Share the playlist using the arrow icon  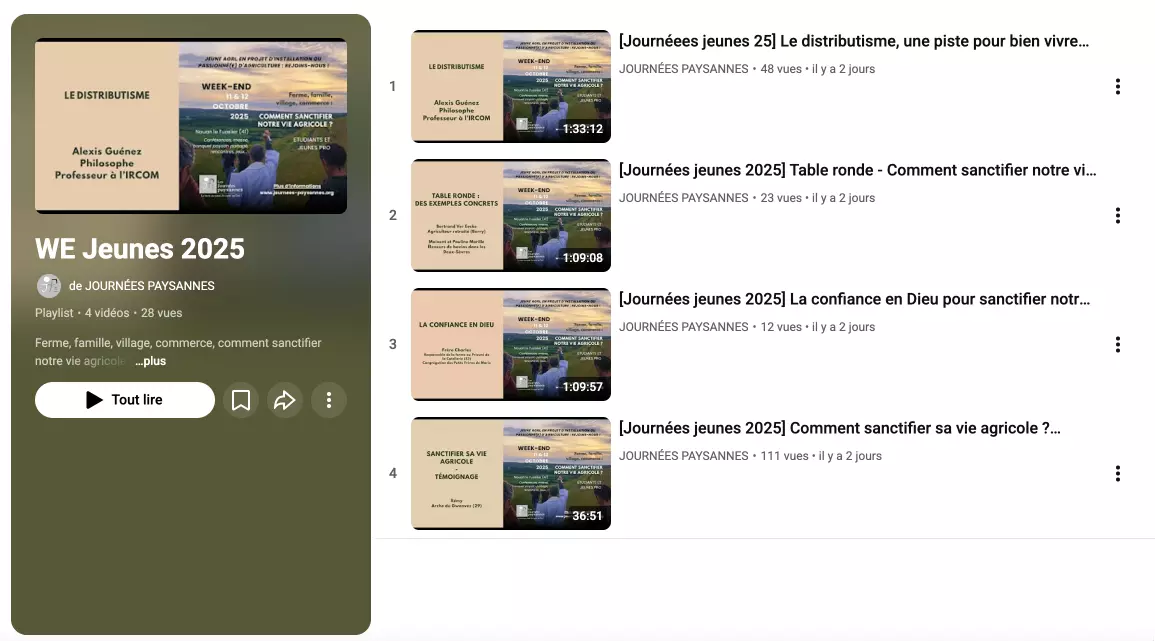pyautogui.click(x=285, y=400)
